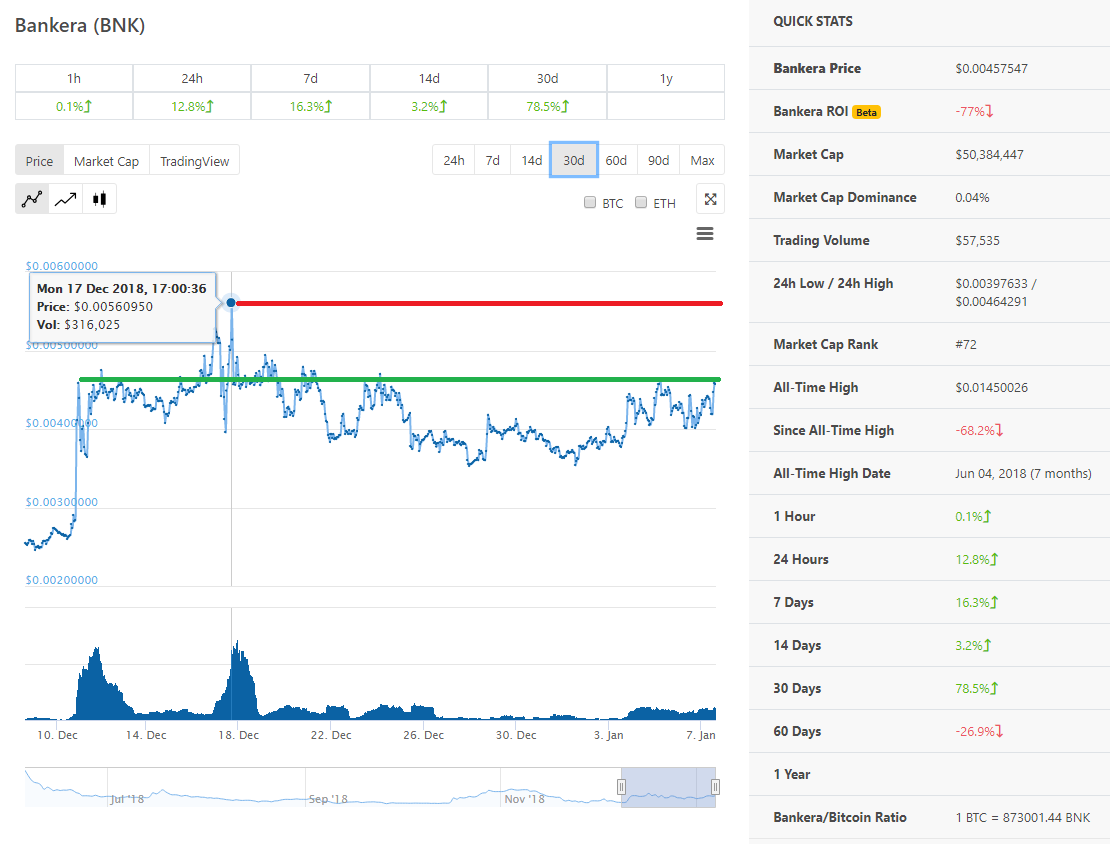Click the 18. Dec date axis label
The height and width of the screenshot is (844, 1110).
click(238, 735)
